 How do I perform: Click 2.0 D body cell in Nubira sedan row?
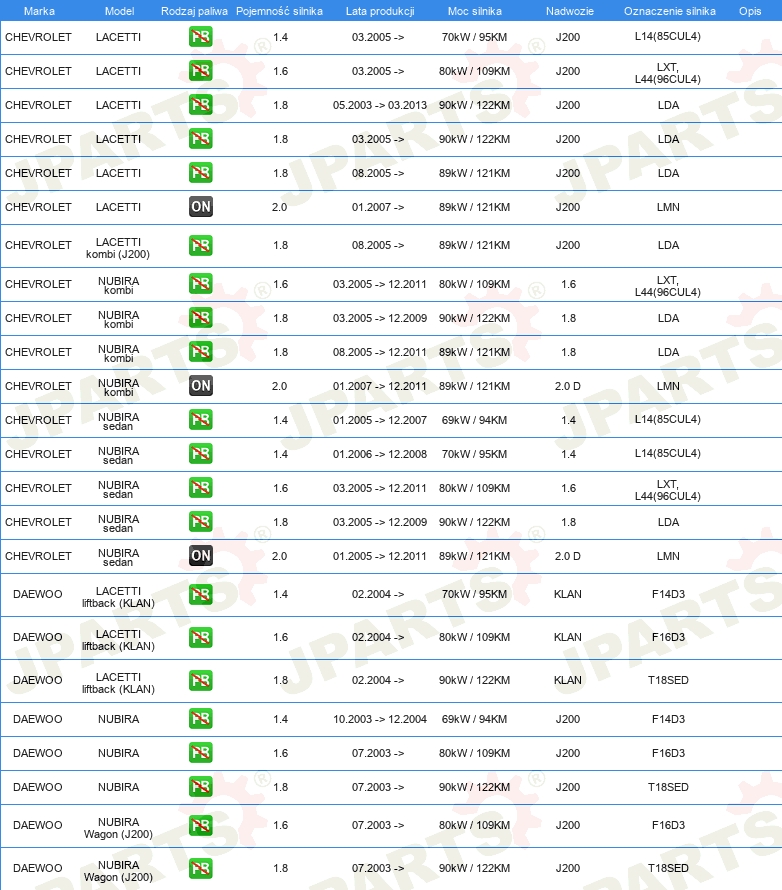(x=567, y=556)
